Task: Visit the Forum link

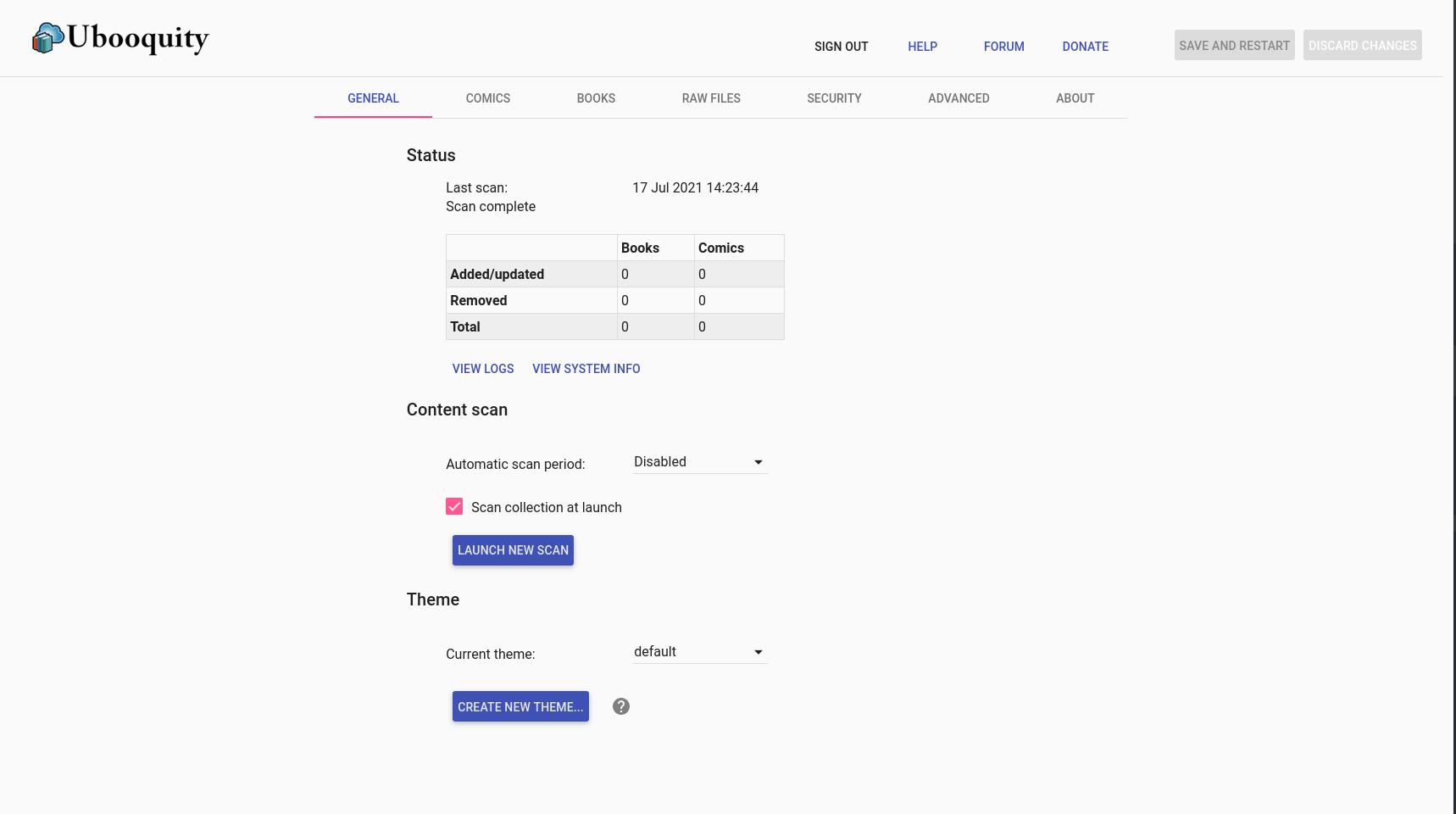Action: pos(1003,47)
